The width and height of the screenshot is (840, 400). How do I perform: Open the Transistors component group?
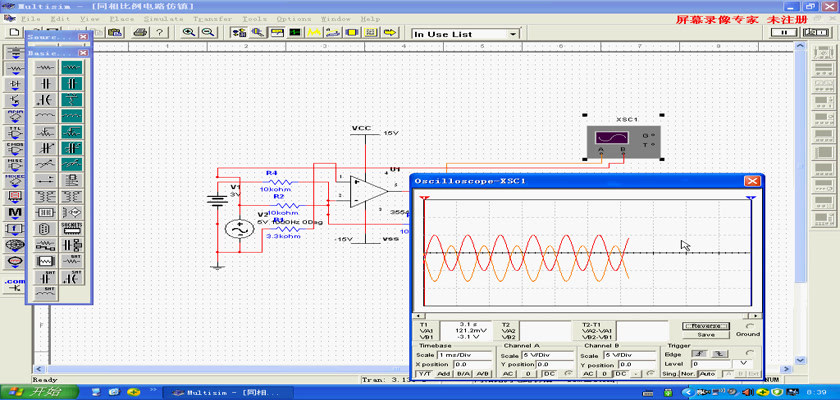coord(15,101)
